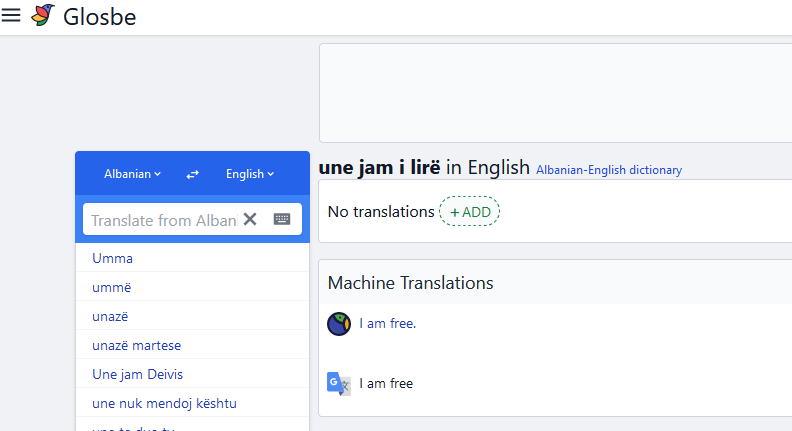Click the I am free. machine translation
This screenshot has height=431, width=792.
click(387, 323)
